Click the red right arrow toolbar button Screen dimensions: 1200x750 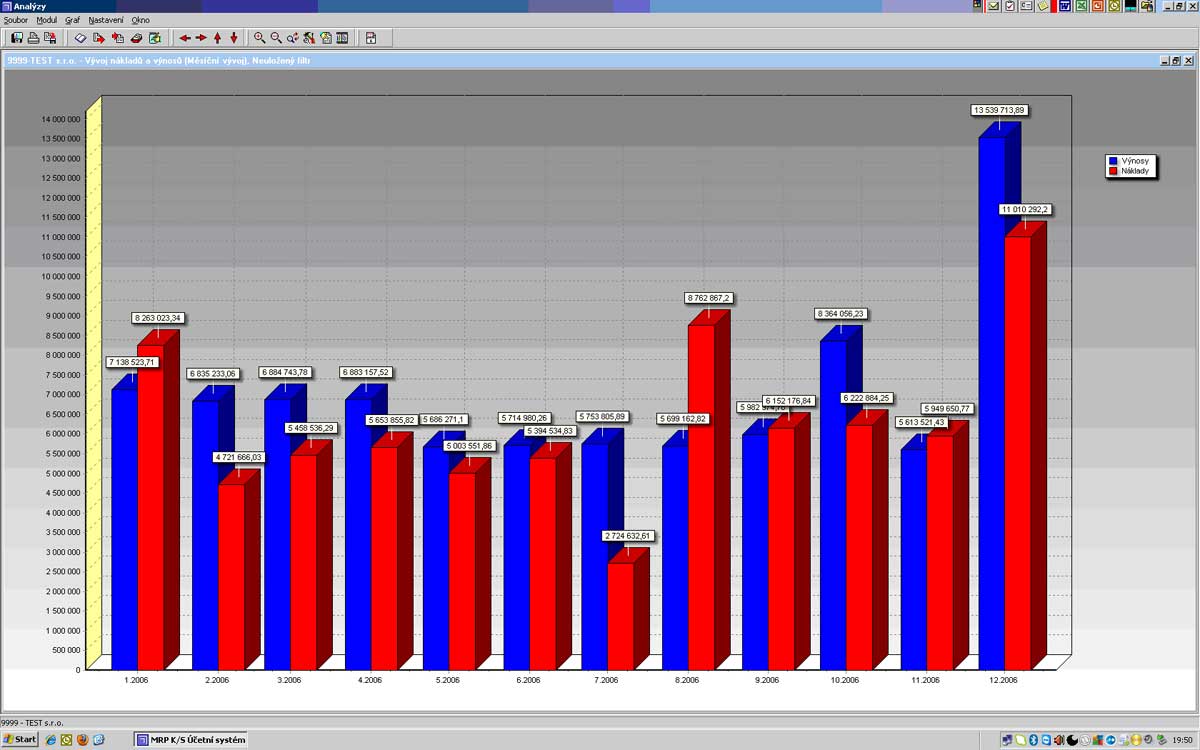[x=201, y=38]
